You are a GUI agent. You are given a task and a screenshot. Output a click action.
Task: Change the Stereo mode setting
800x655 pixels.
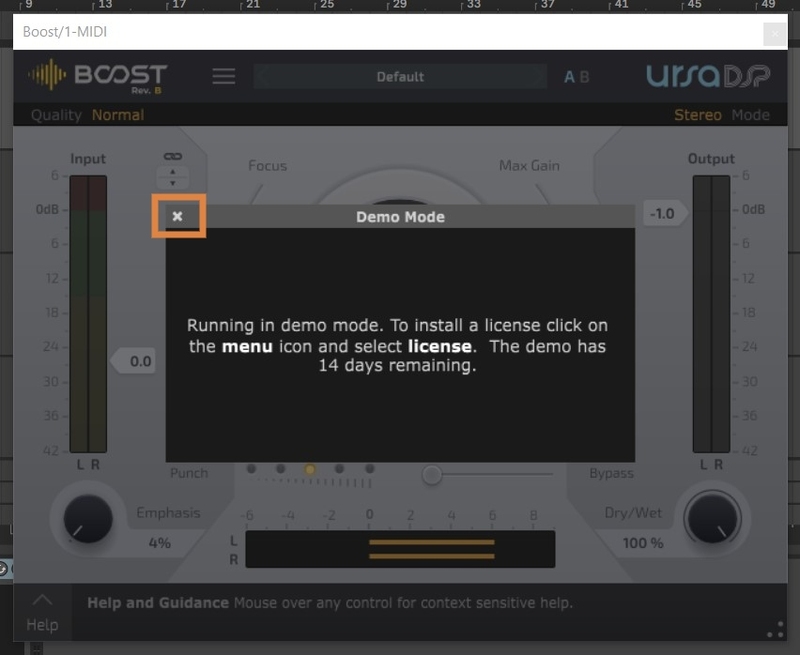tap(697, 115)
